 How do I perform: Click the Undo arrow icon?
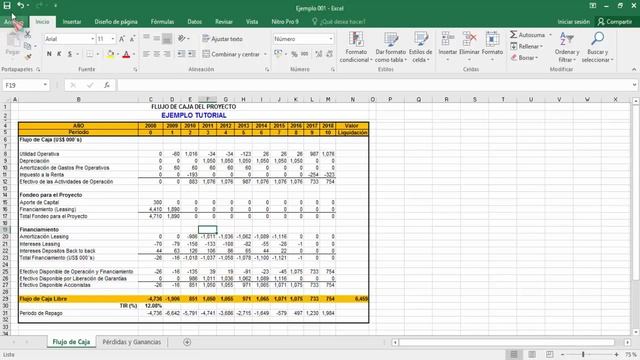(20, 5)
